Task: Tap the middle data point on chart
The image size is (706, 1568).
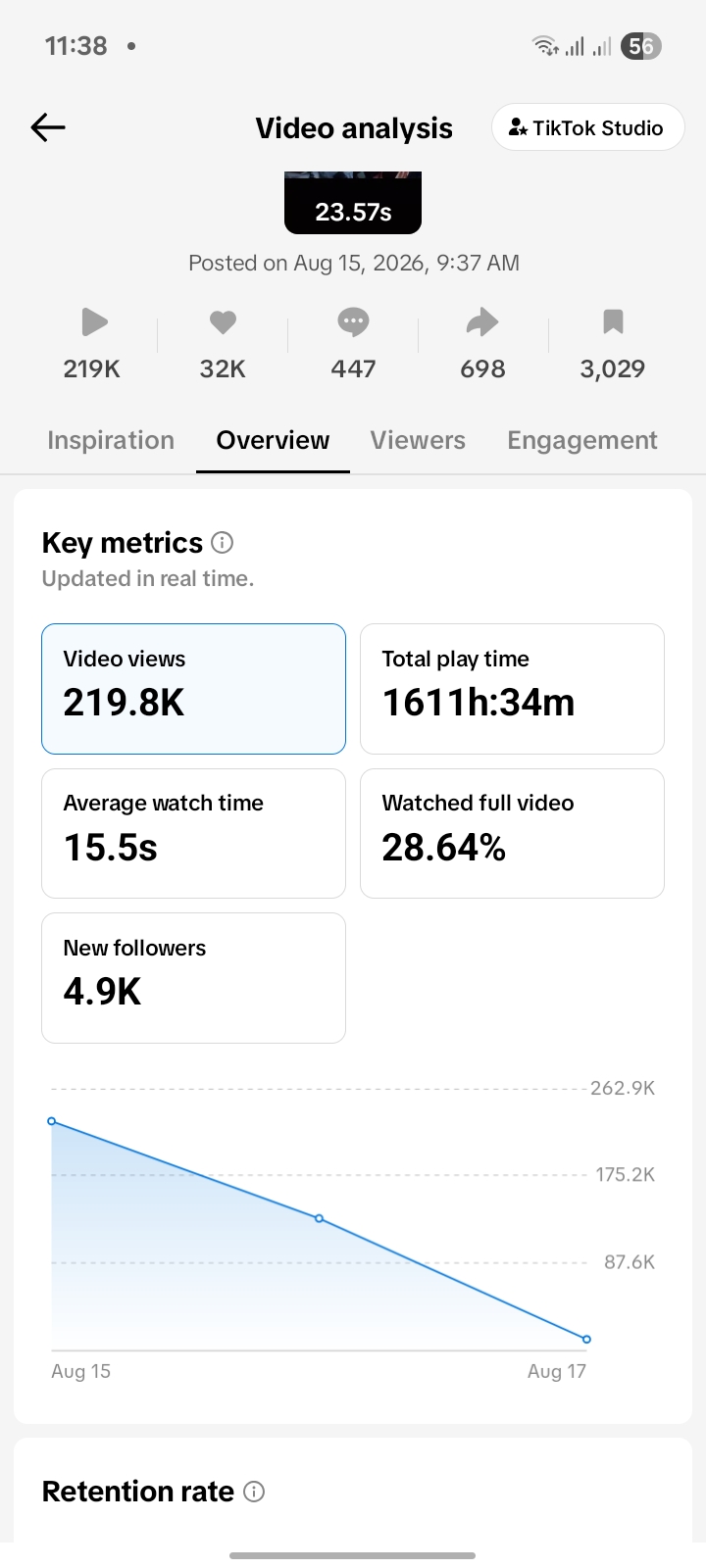Action: [x=319, y=1219]
